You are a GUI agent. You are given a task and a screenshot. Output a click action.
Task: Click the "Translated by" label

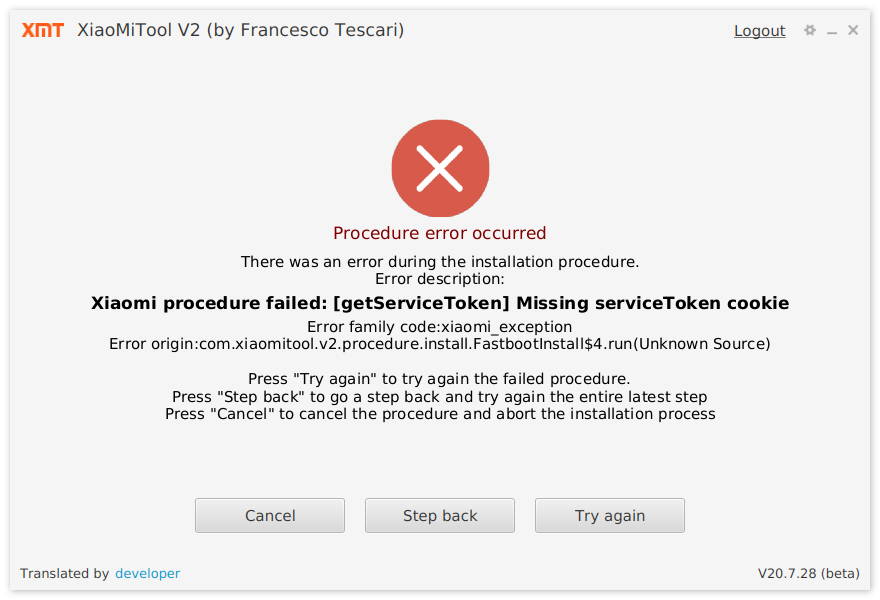[x=65, y=573]
